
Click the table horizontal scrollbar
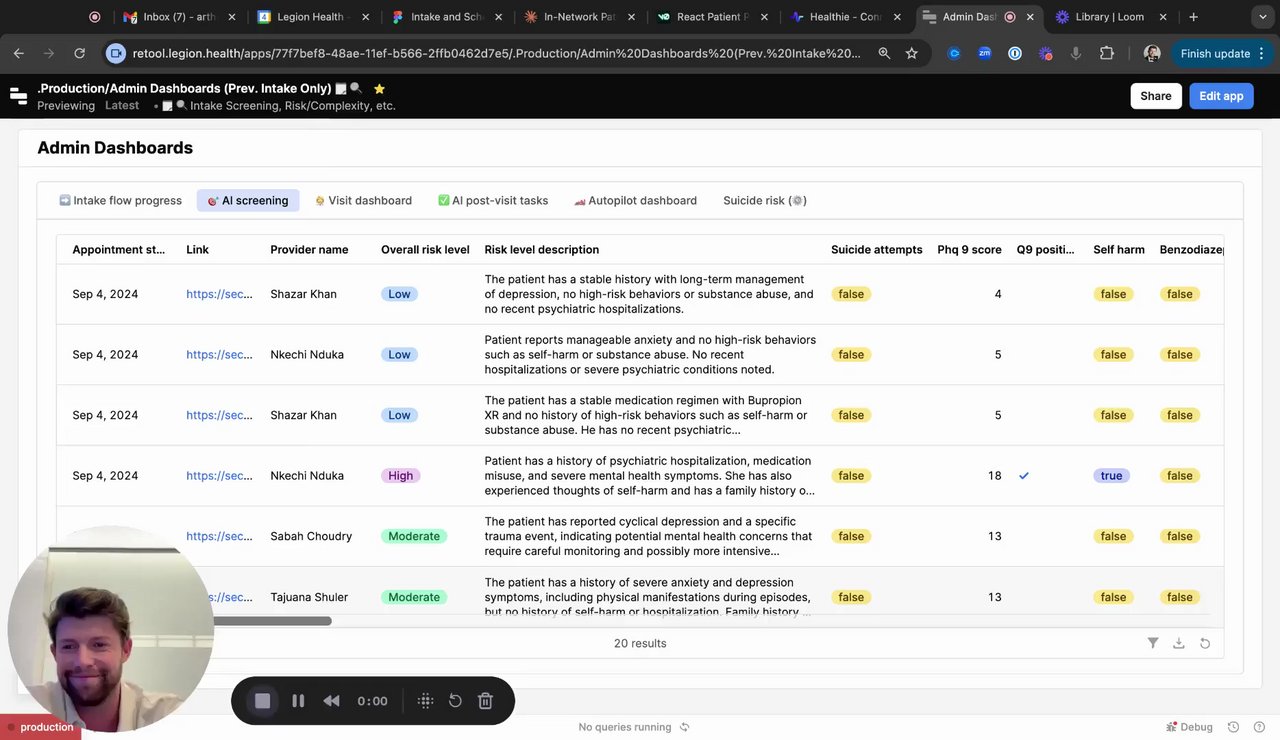click(x=270, y=621)
